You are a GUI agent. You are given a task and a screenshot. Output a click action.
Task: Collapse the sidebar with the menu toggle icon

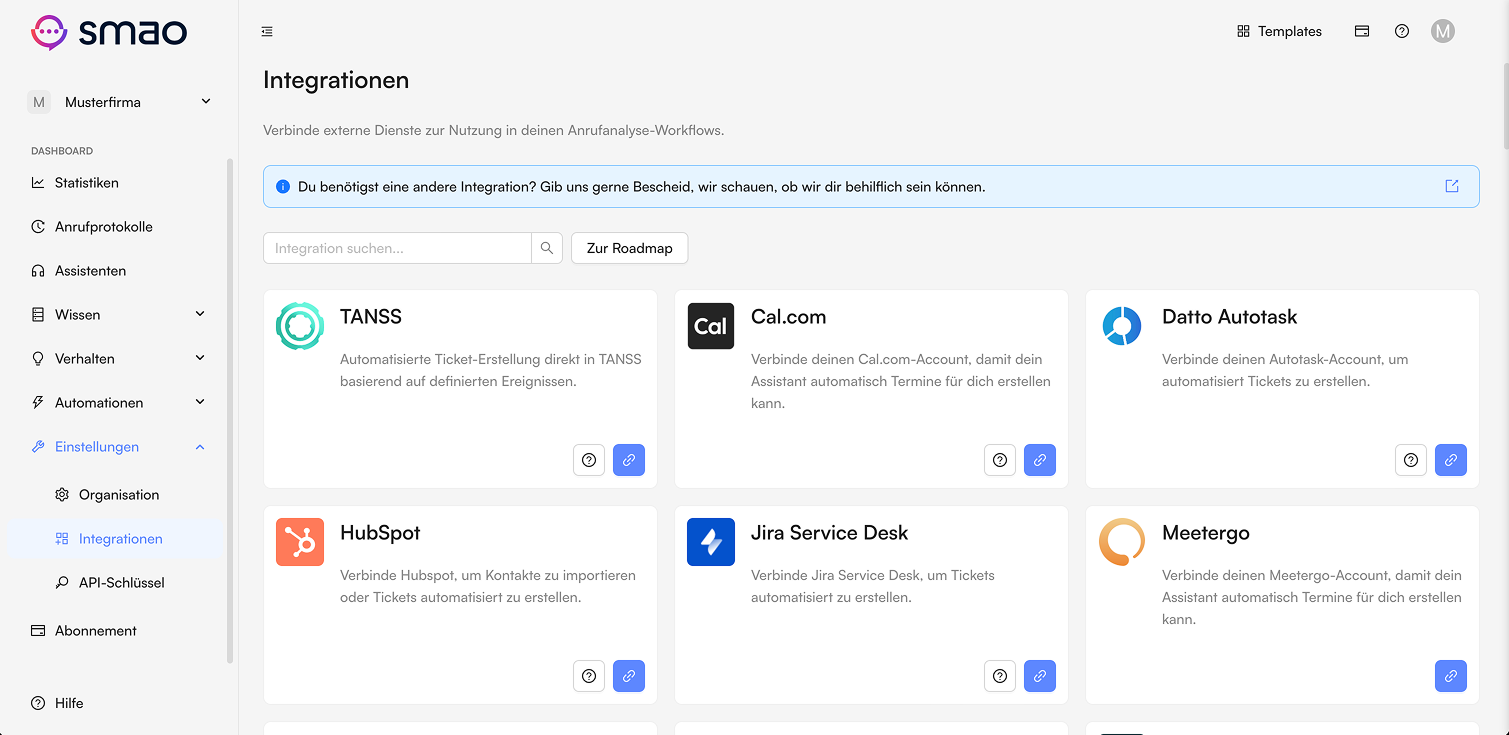pos(267,32)
